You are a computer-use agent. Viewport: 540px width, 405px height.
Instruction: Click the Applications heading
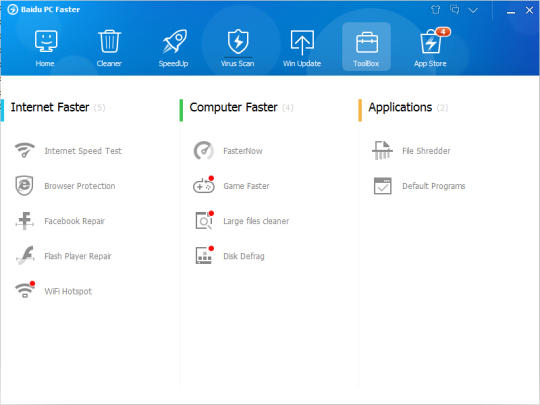pos(400,107)
